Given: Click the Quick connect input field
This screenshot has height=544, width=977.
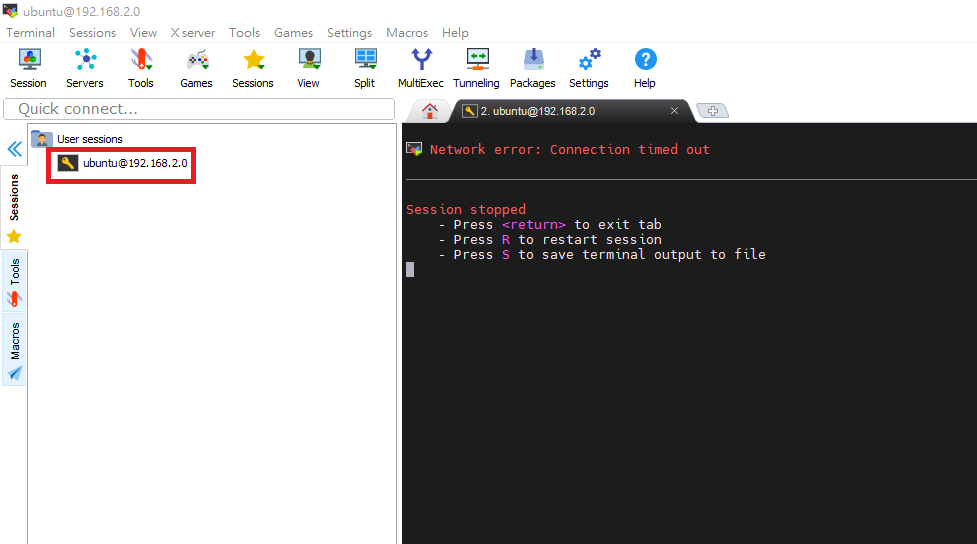Looking at the screenshot, I should [x=200, y=108].
